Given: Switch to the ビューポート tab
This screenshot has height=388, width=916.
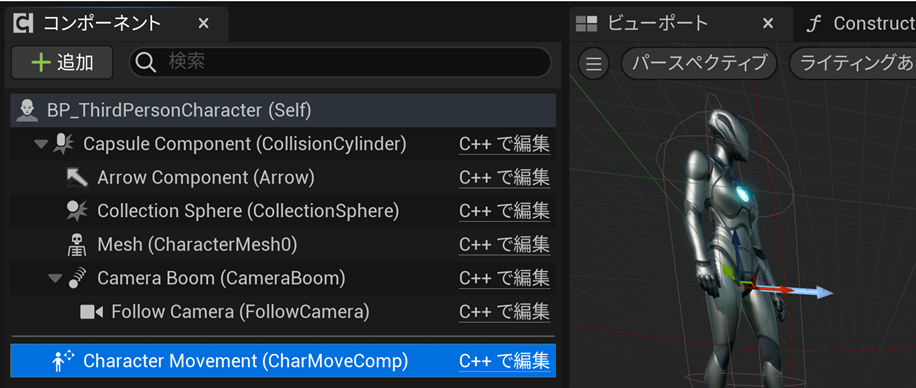Looking at the screenshot, I should pyautogui.click(x=657, y=23).
